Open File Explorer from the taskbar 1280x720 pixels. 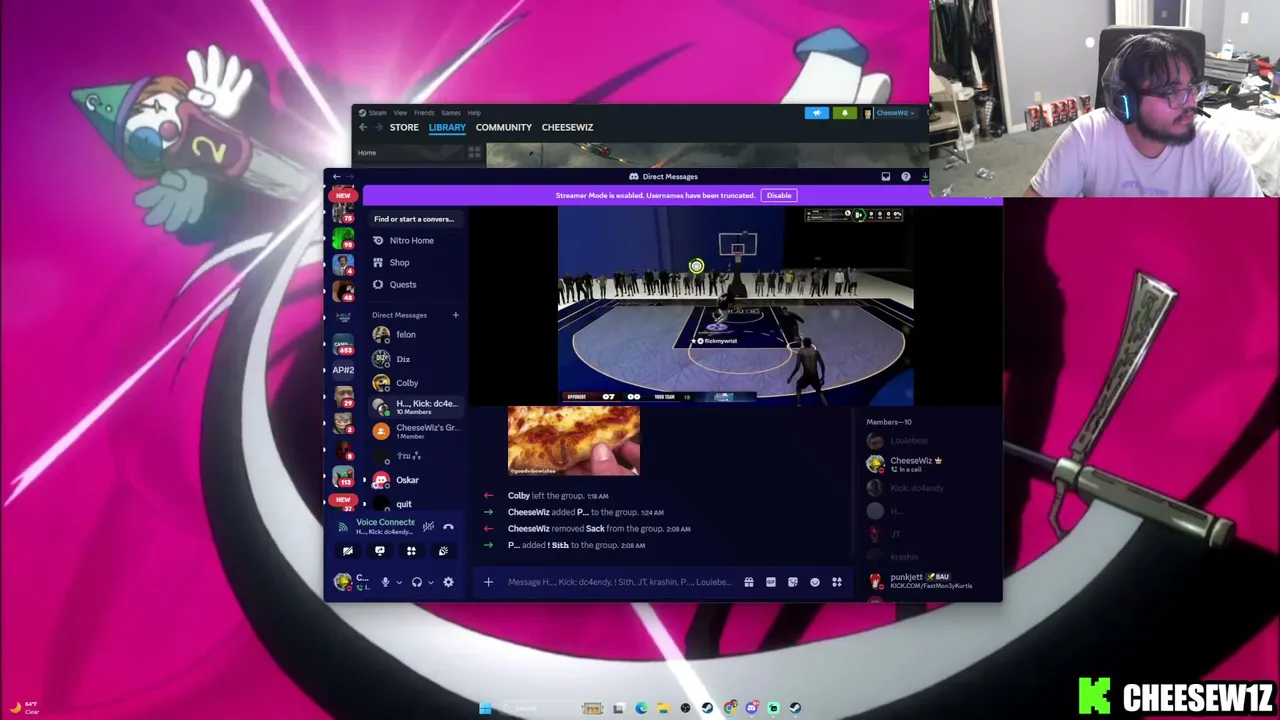[663, 708]
